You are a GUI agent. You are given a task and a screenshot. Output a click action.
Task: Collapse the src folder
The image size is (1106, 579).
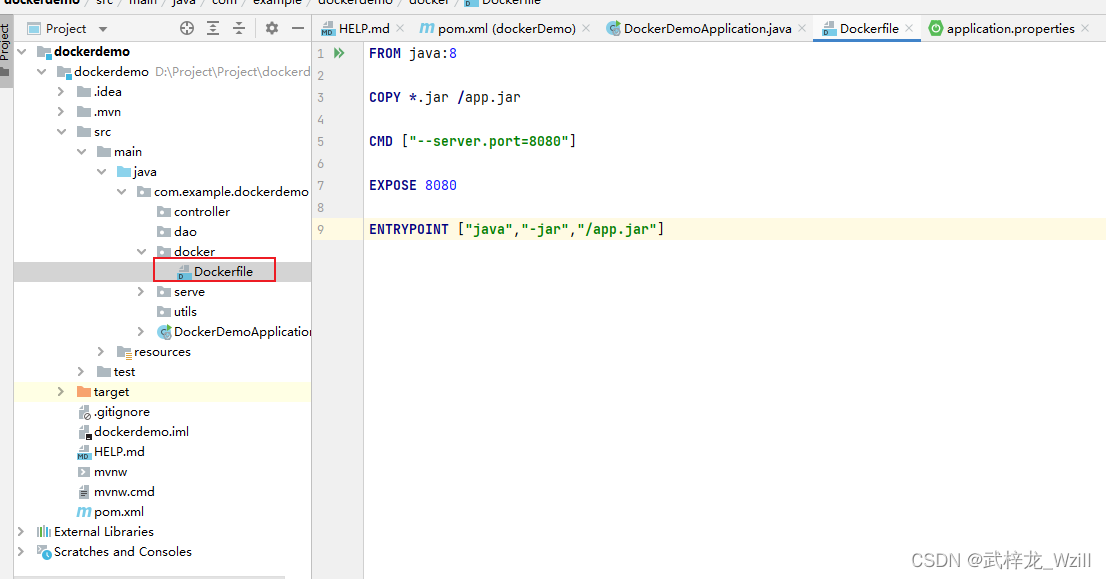click(x=61, y=132)
